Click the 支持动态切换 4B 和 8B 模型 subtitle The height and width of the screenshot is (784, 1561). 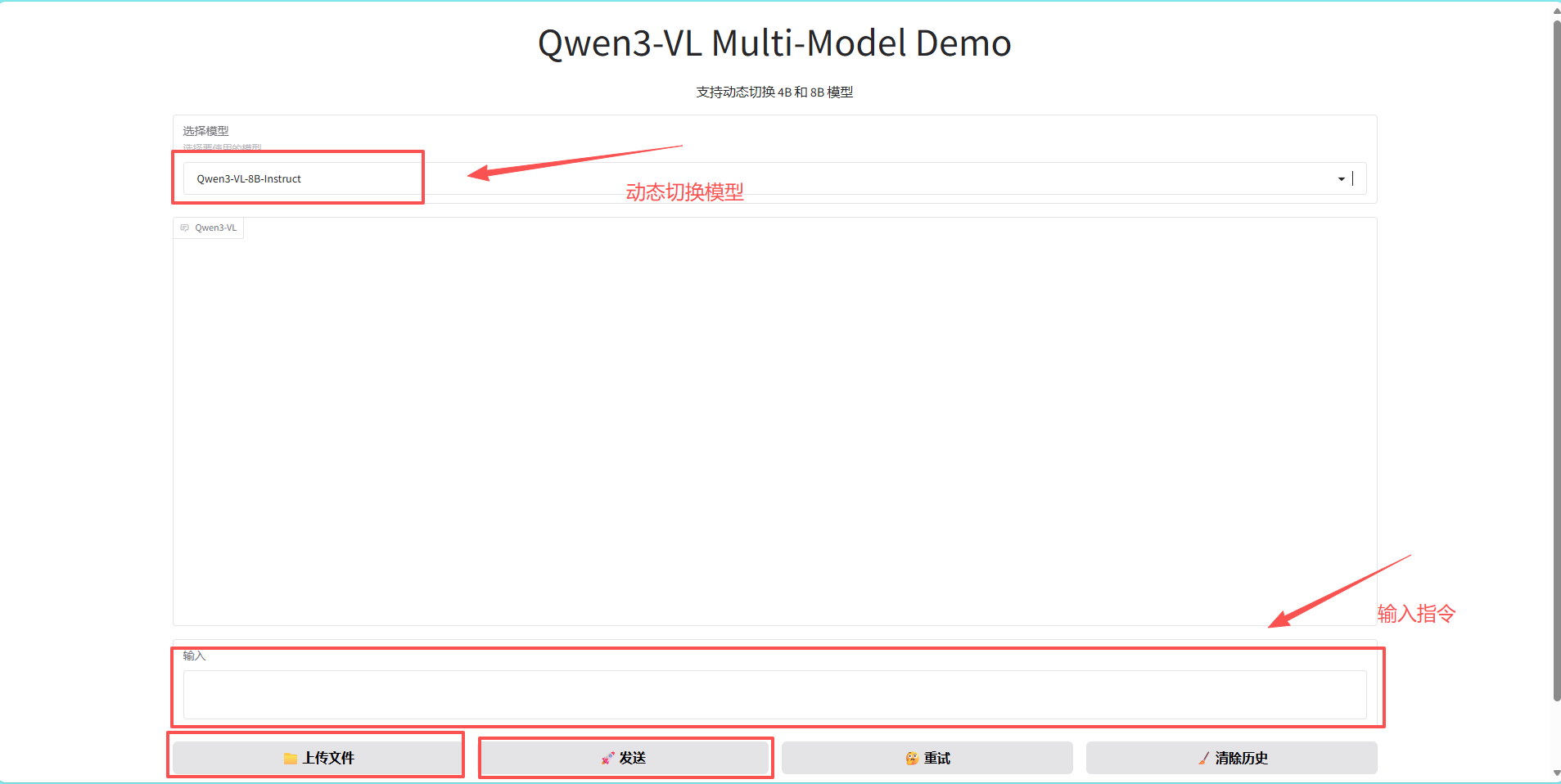pyautogui.click(x=774, y=92)
